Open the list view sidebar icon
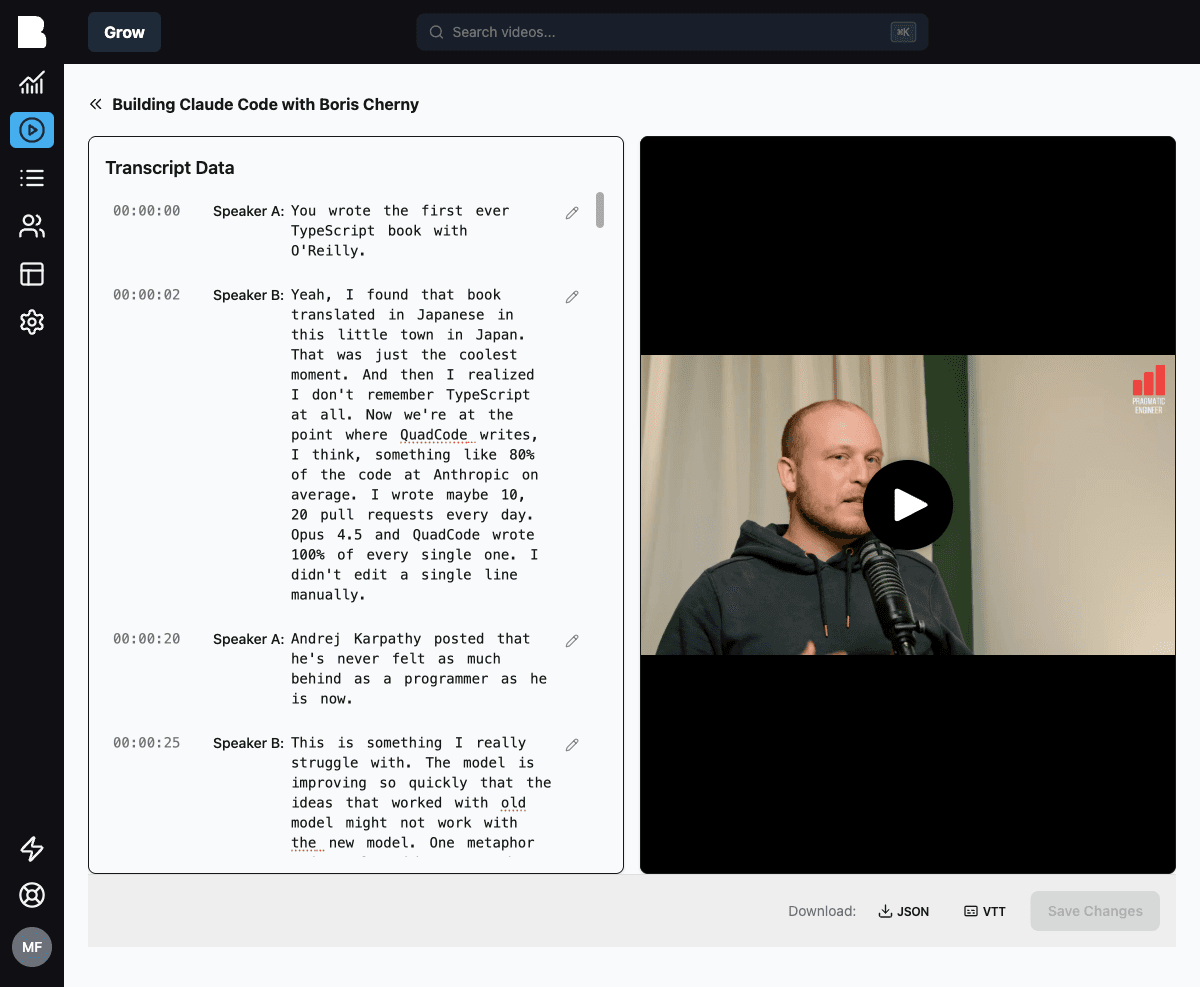This screenshot has width=1200, height=987. (x=32, y=178)
